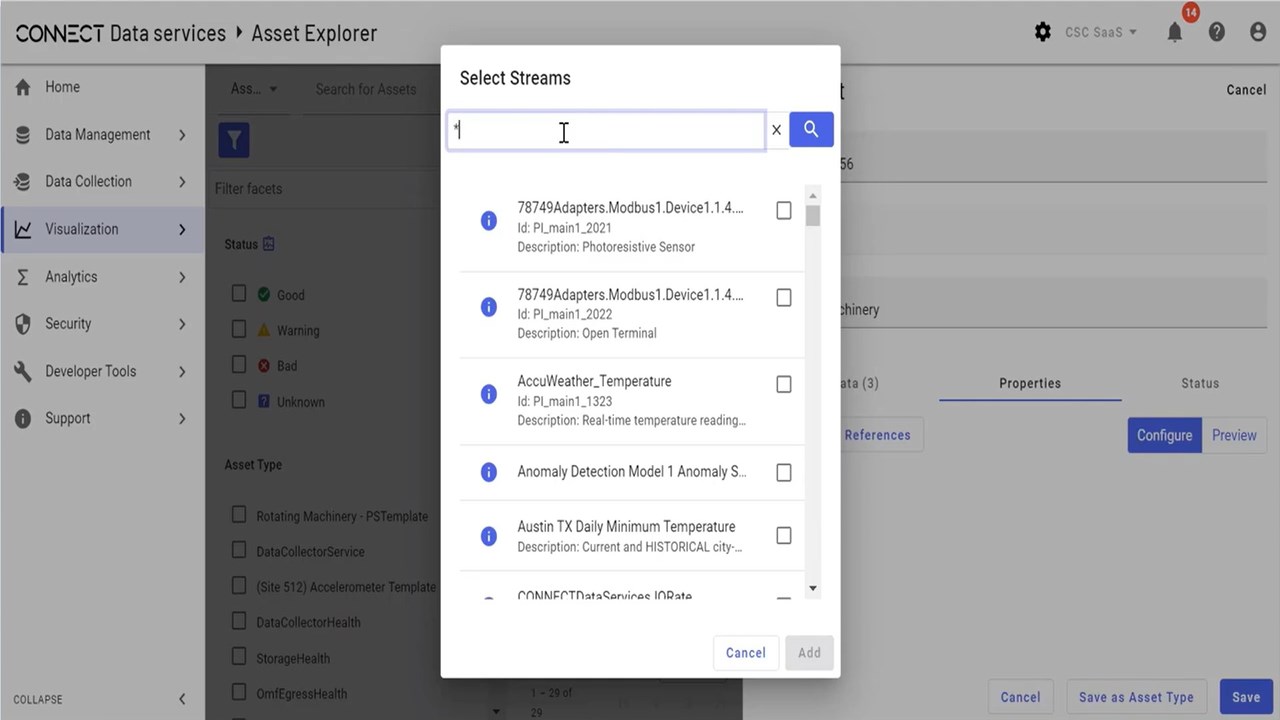Tick the Anomaly Detection Model 1 checkbox
The image size is (1280, 720).
[x=784, y=472]
